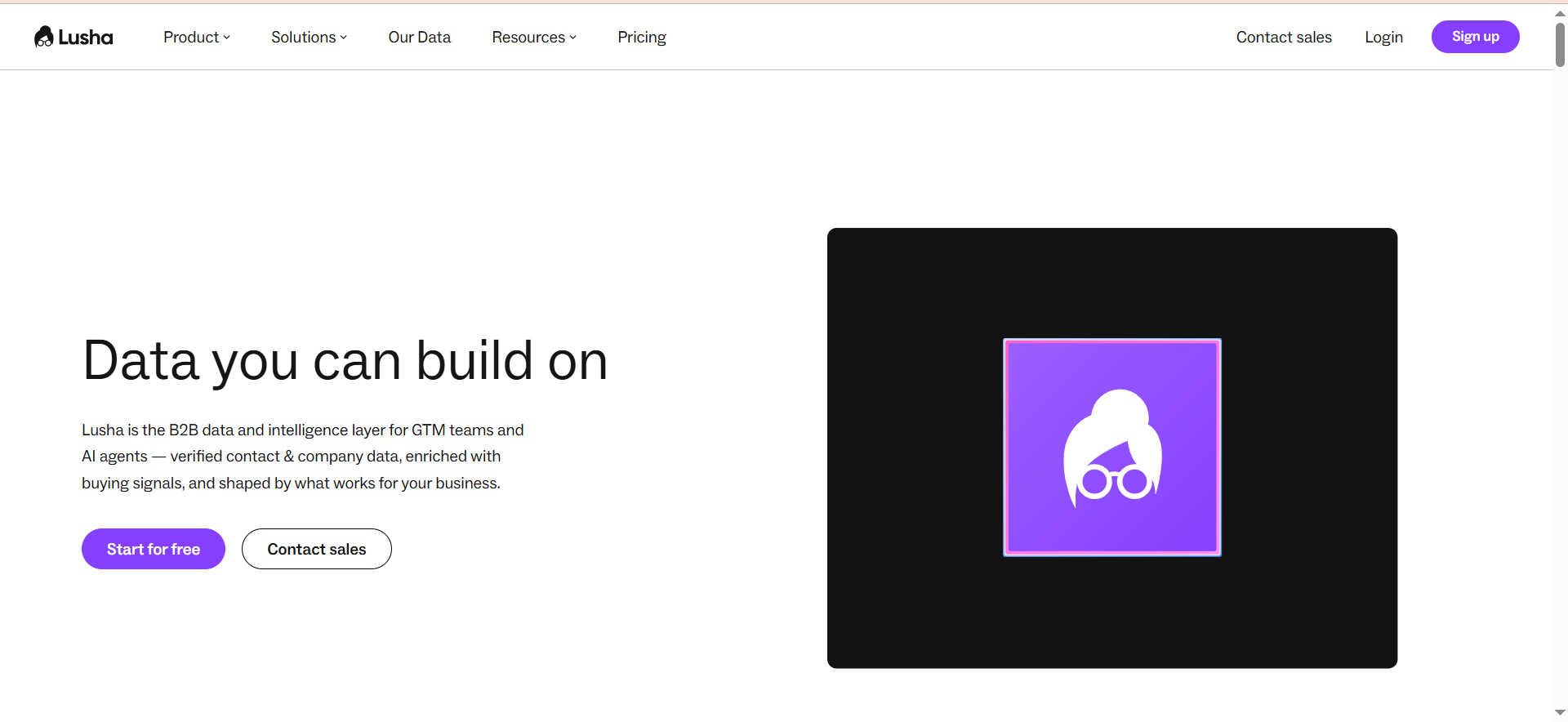Viewport: 1568px width, 722px height.
Task: Click the 'Data you can build on' heading
Action: point(345,361)
